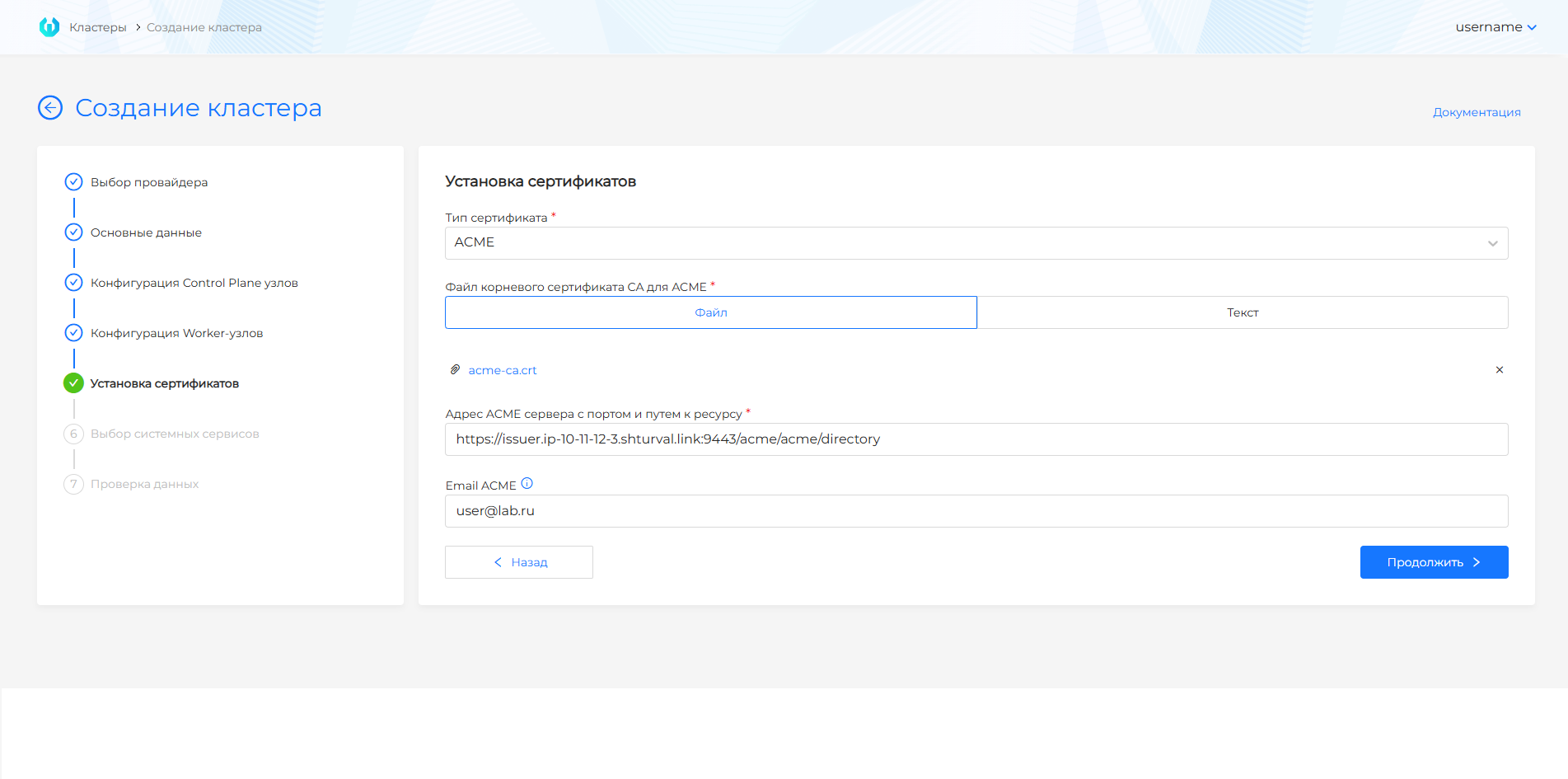
Task: Click the green checkmark for Установка сертификатов
Action: coord(73,383)
